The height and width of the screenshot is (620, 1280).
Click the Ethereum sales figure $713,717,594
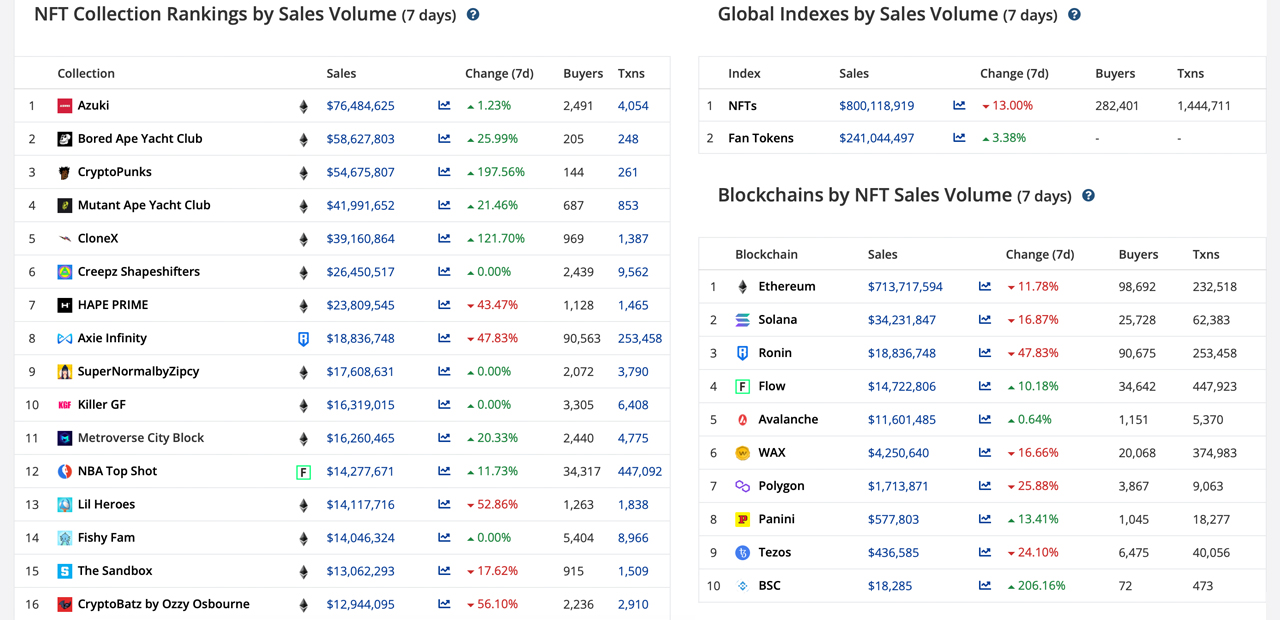pyautogui.click(x=905, y=286)
